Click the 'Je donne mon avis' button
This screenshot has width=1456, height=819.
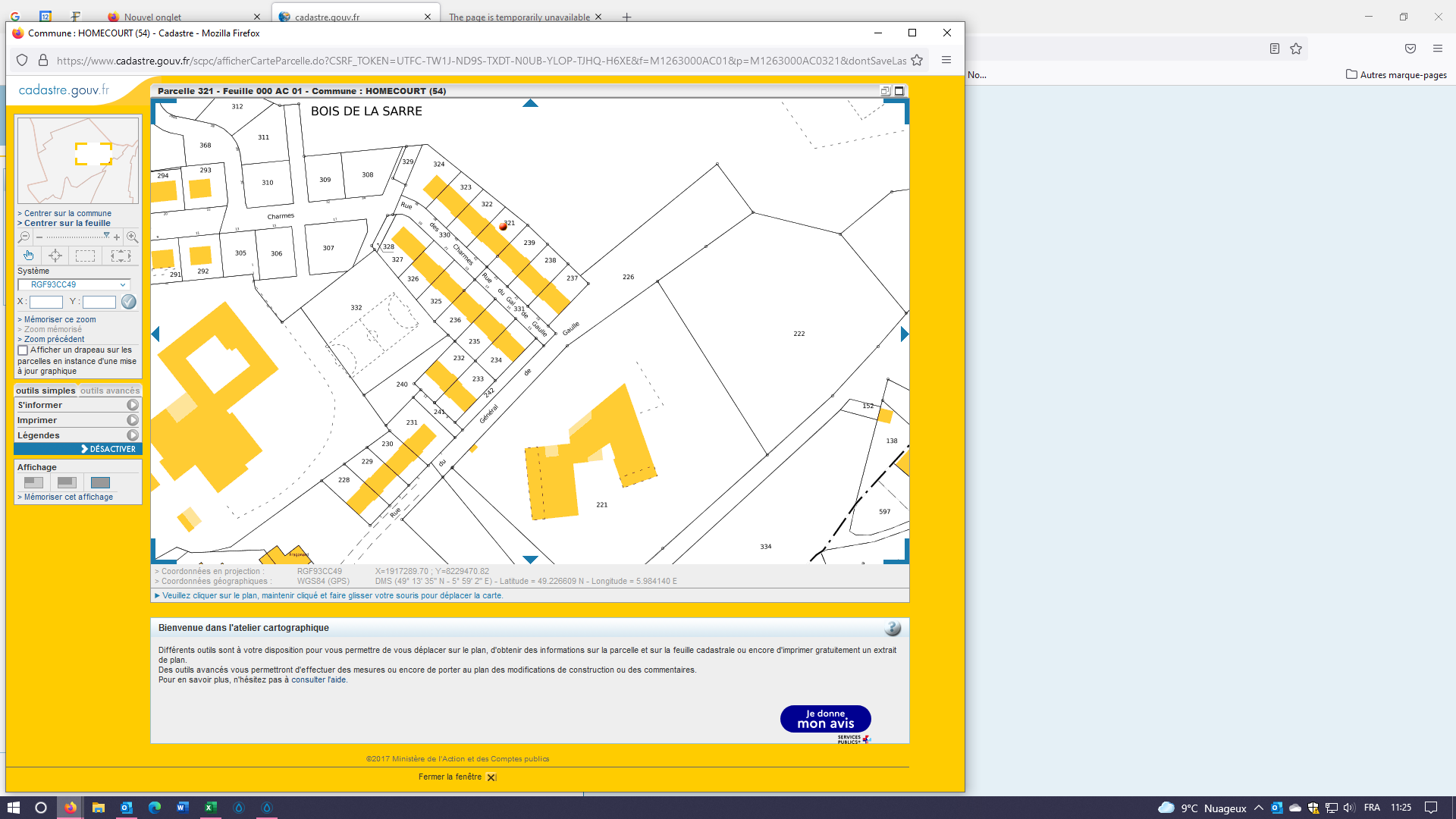point(825,719)
